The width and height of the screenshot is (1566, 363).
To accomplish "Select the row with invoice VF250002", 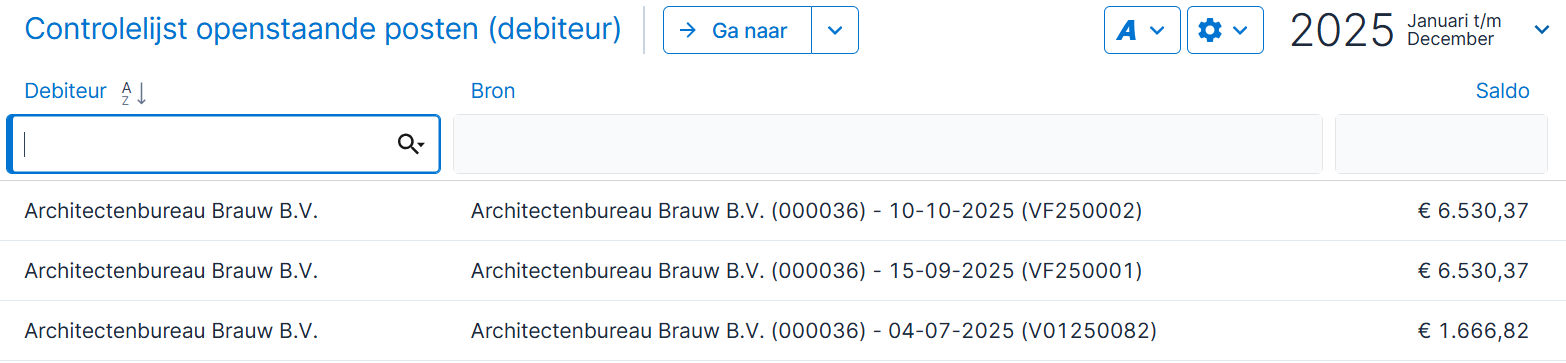I will tap(783, 211).
